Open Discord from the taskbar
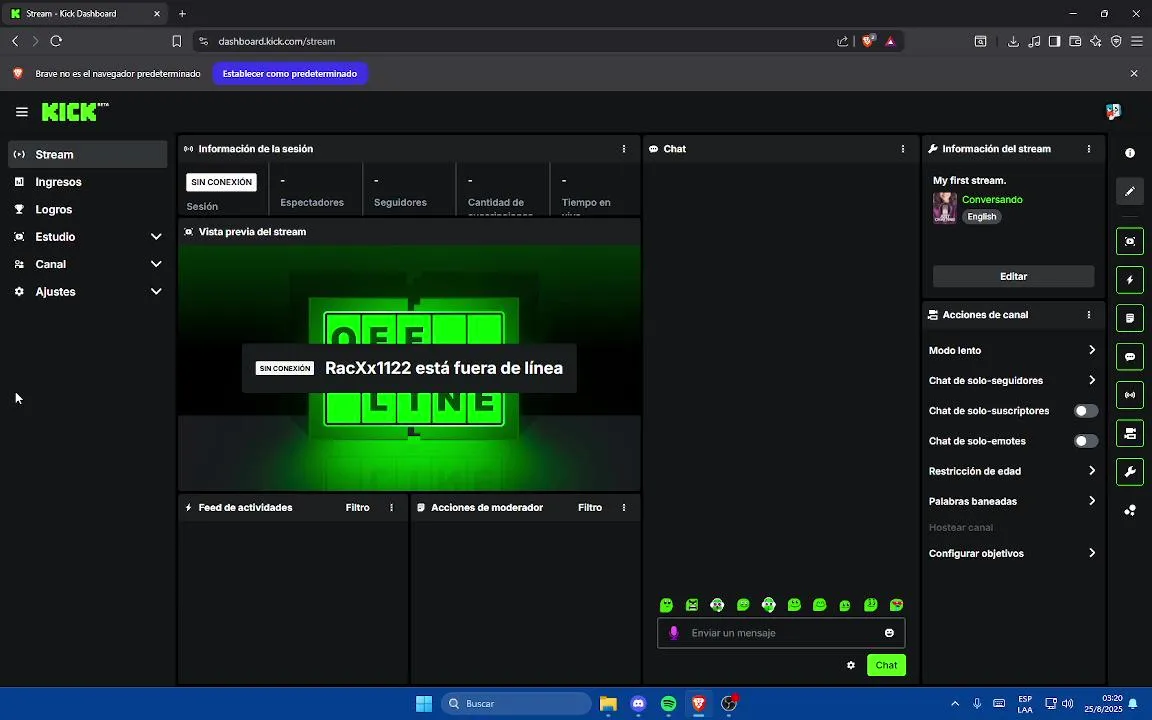1152x720 pixels. tap(638, 703)
